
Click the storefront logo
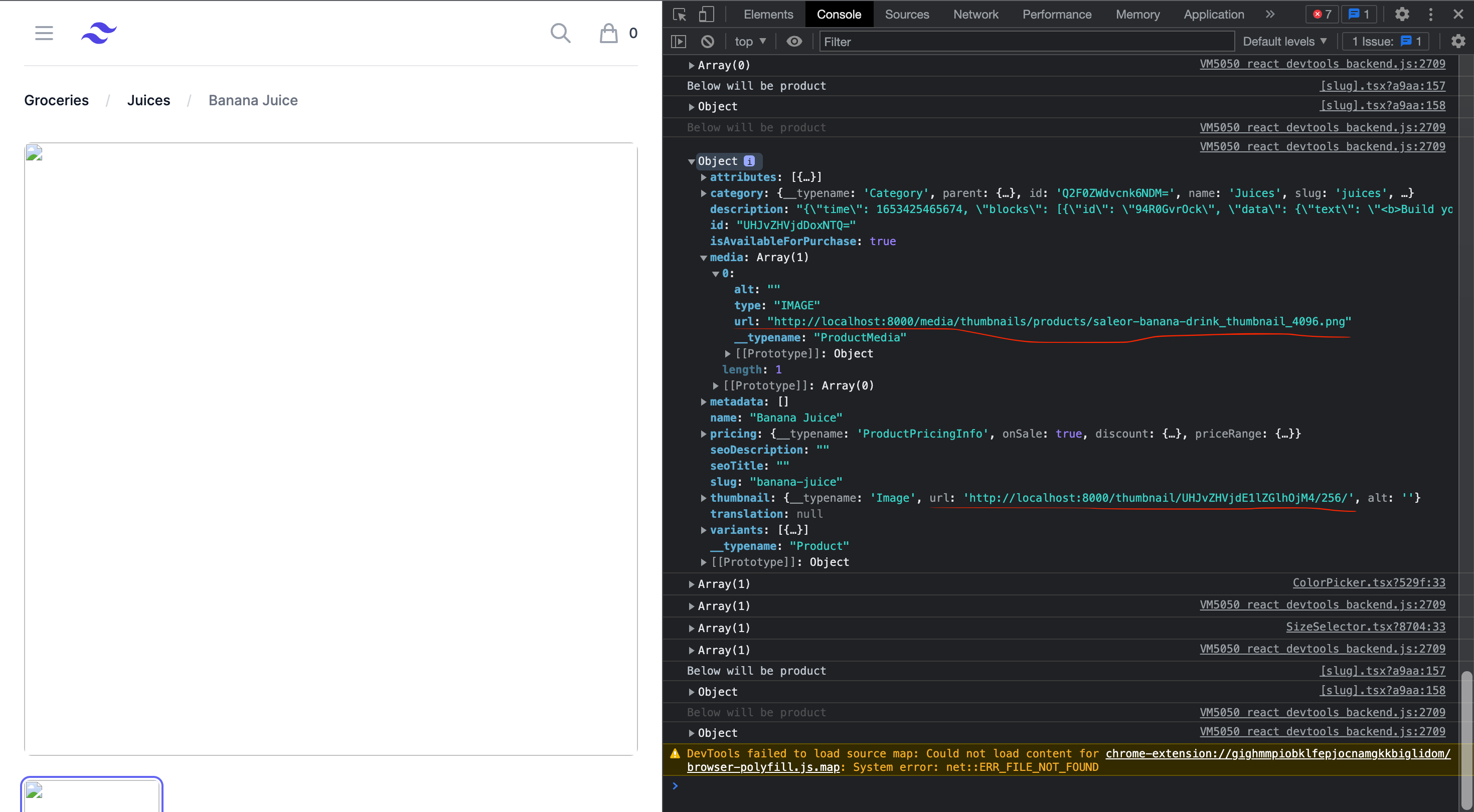click(x=98, y=33)
